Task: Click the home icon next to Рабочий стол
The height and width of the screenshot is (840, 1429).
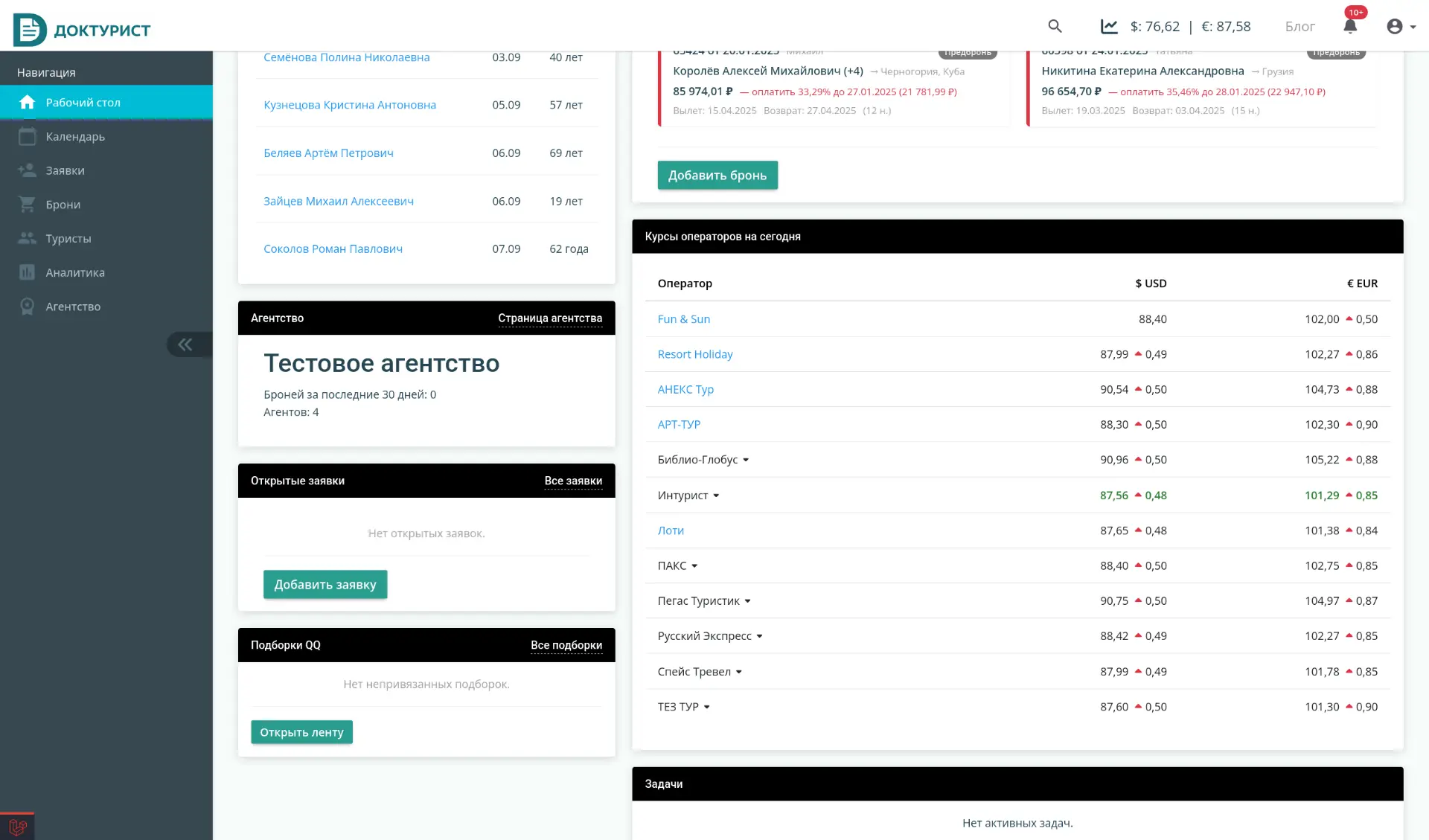Action: point(28,103)
